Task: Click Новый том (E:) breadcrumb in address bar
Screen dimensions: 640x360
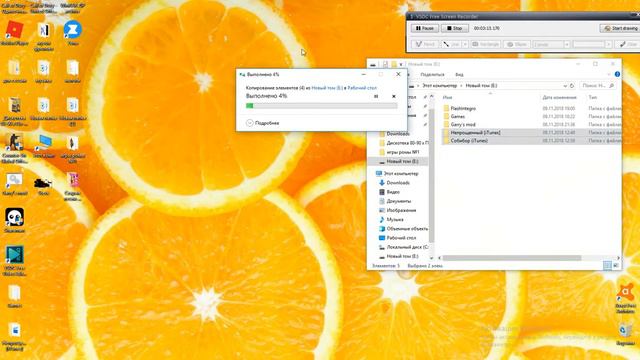Action: (x=481, y=86)
